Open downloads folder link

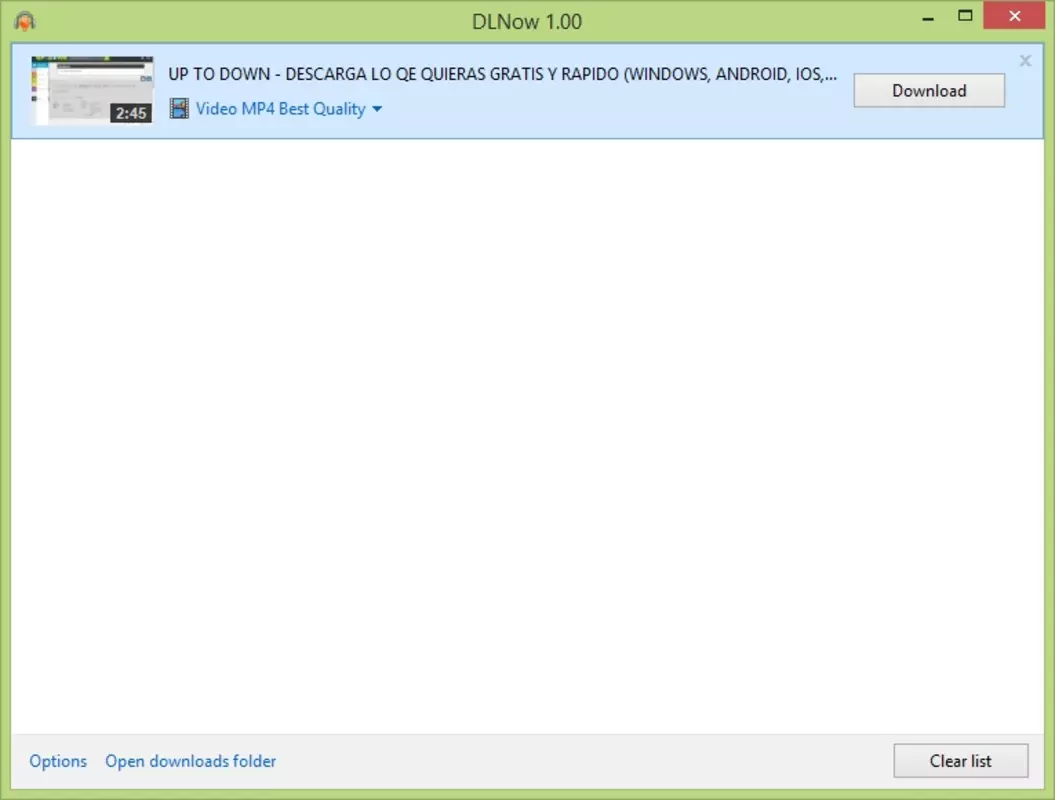coord(190,761)
